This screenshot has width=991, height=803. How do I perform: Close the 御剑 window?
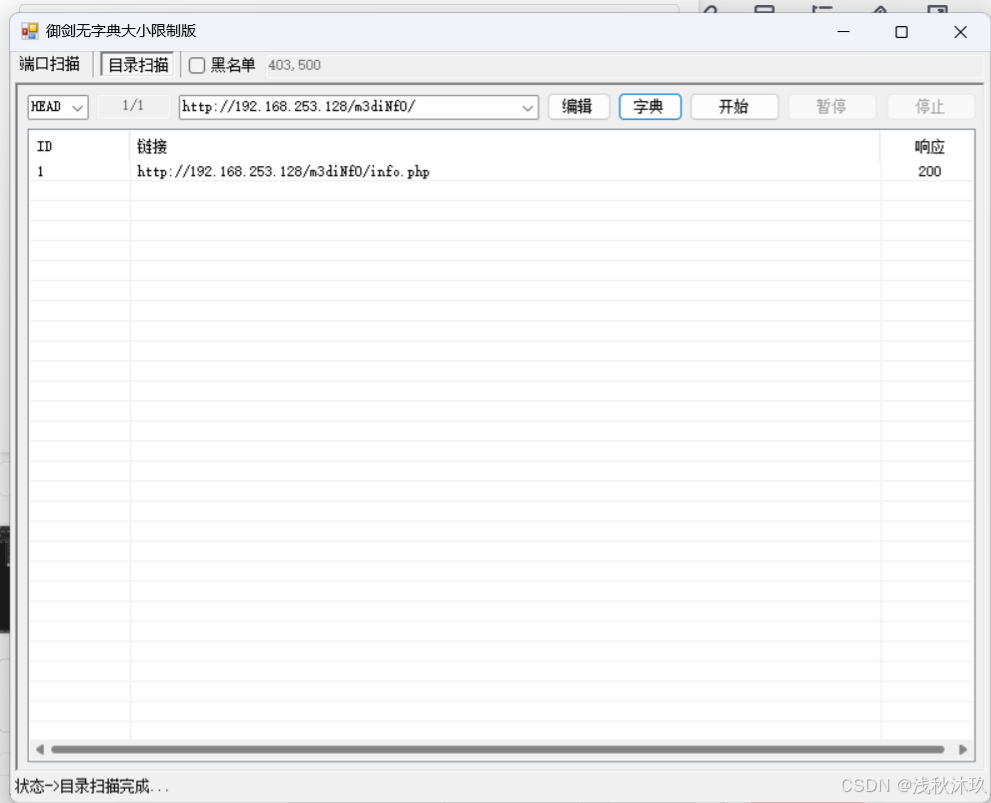[x=960, y=32]
